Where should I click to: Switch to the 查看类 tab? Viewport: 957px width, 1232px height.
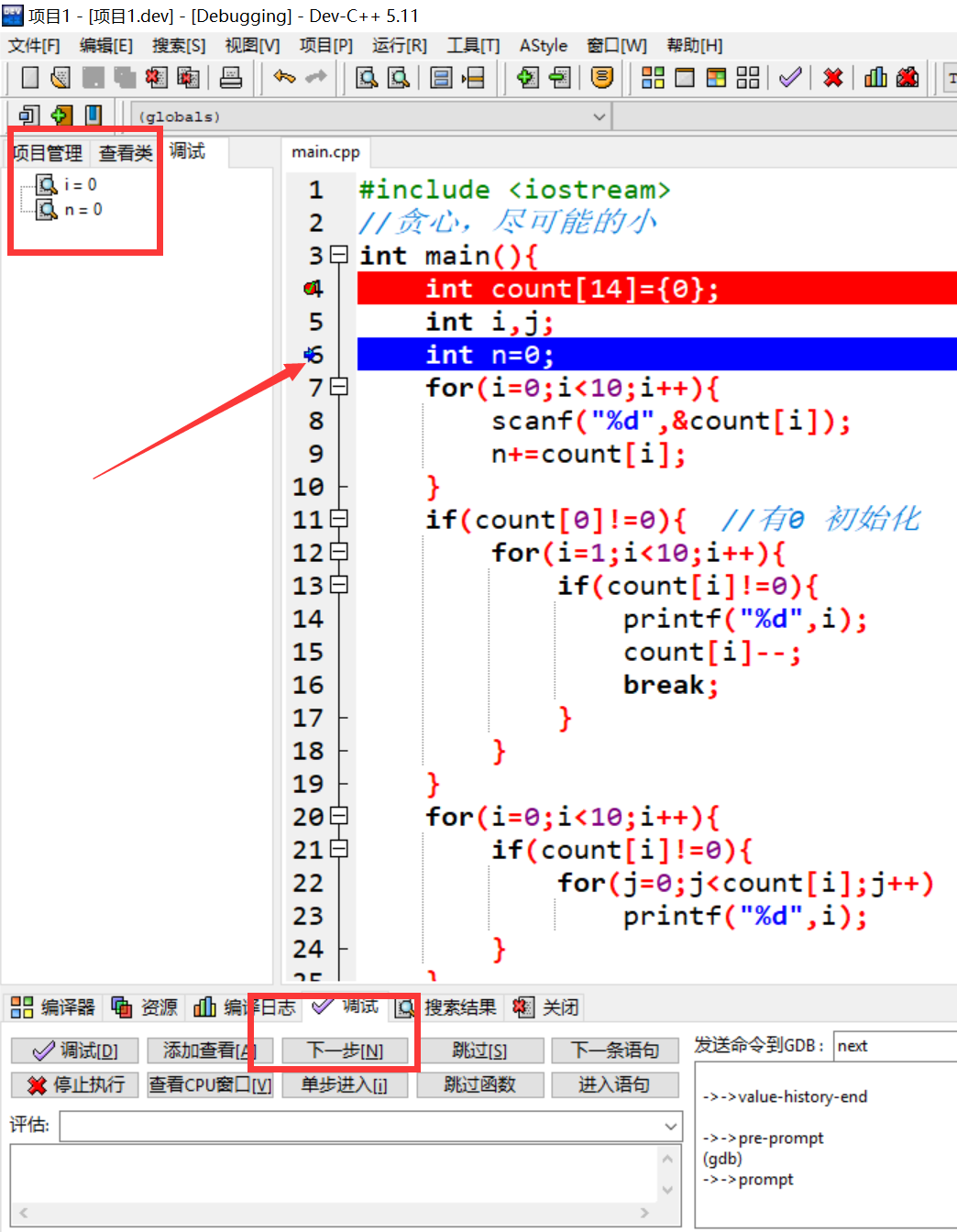pyautogui.click(x=125, y=152)
